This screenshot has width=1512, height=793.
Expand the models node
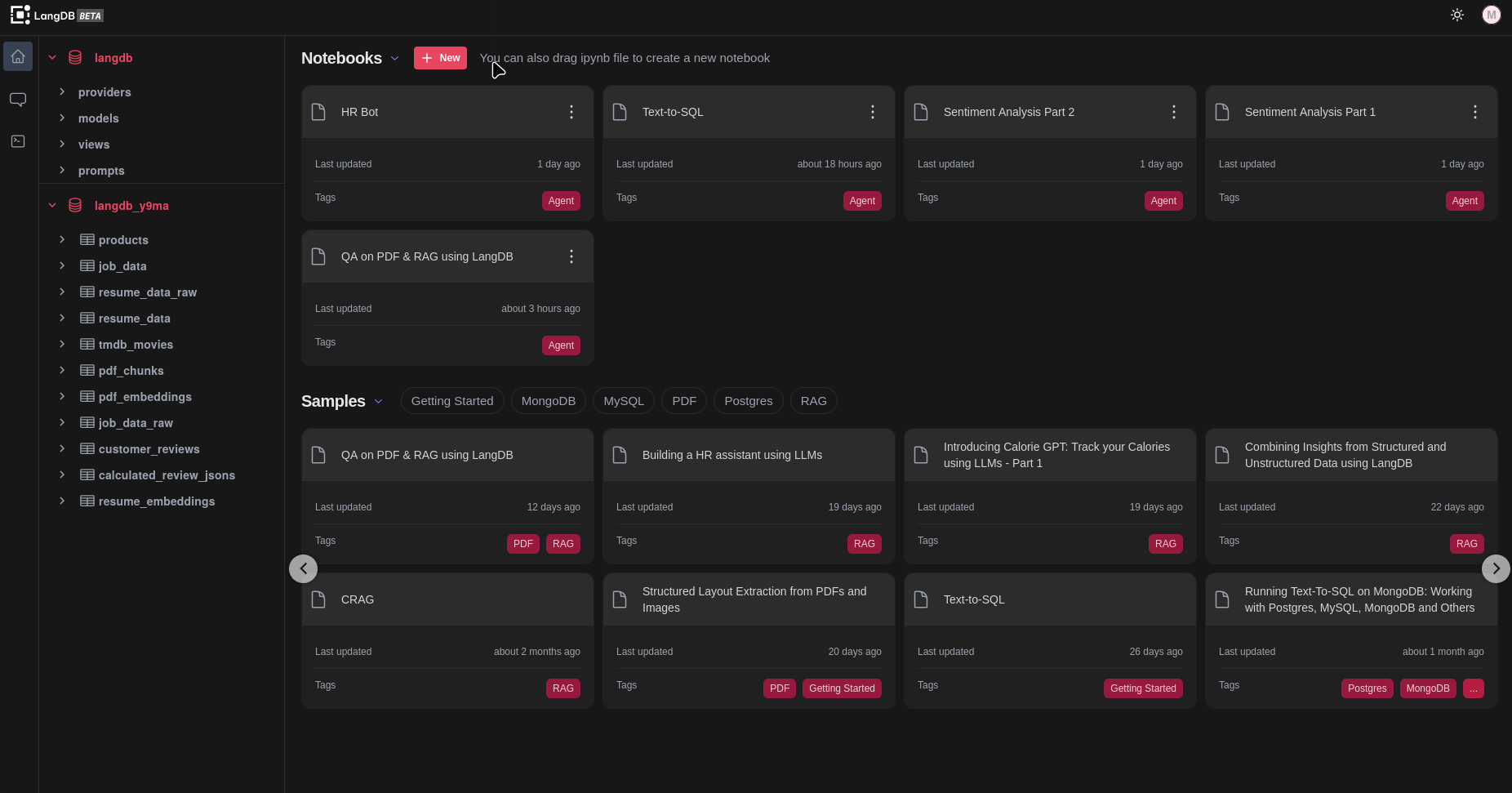pyautogui.click(x=62, y=118)
